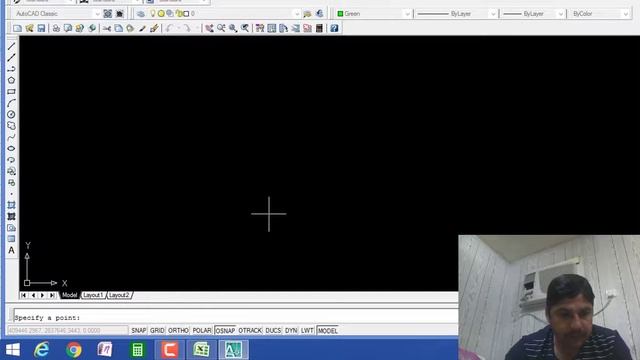Click the green color swatch in color control
The height and width of the screenshot is (360, 640).
[x=340, y=14]
